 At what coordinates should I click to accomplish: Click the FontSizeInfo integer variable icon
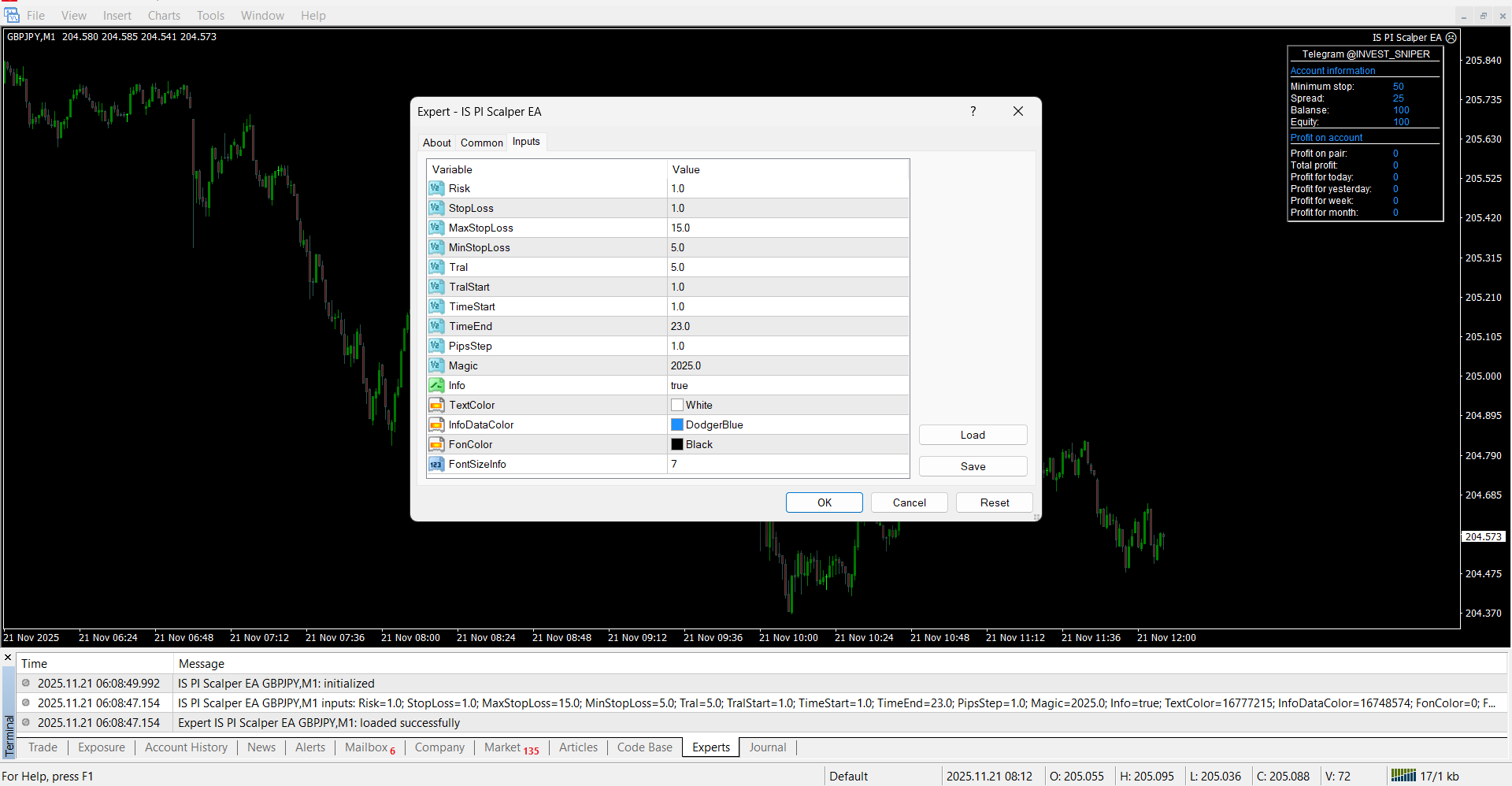(436, 464)
